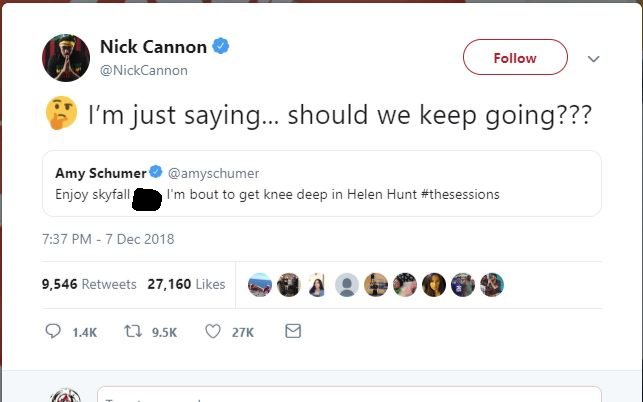Click the envelope direct message icon
Screen dimensions: 643x402
(292, 331)
